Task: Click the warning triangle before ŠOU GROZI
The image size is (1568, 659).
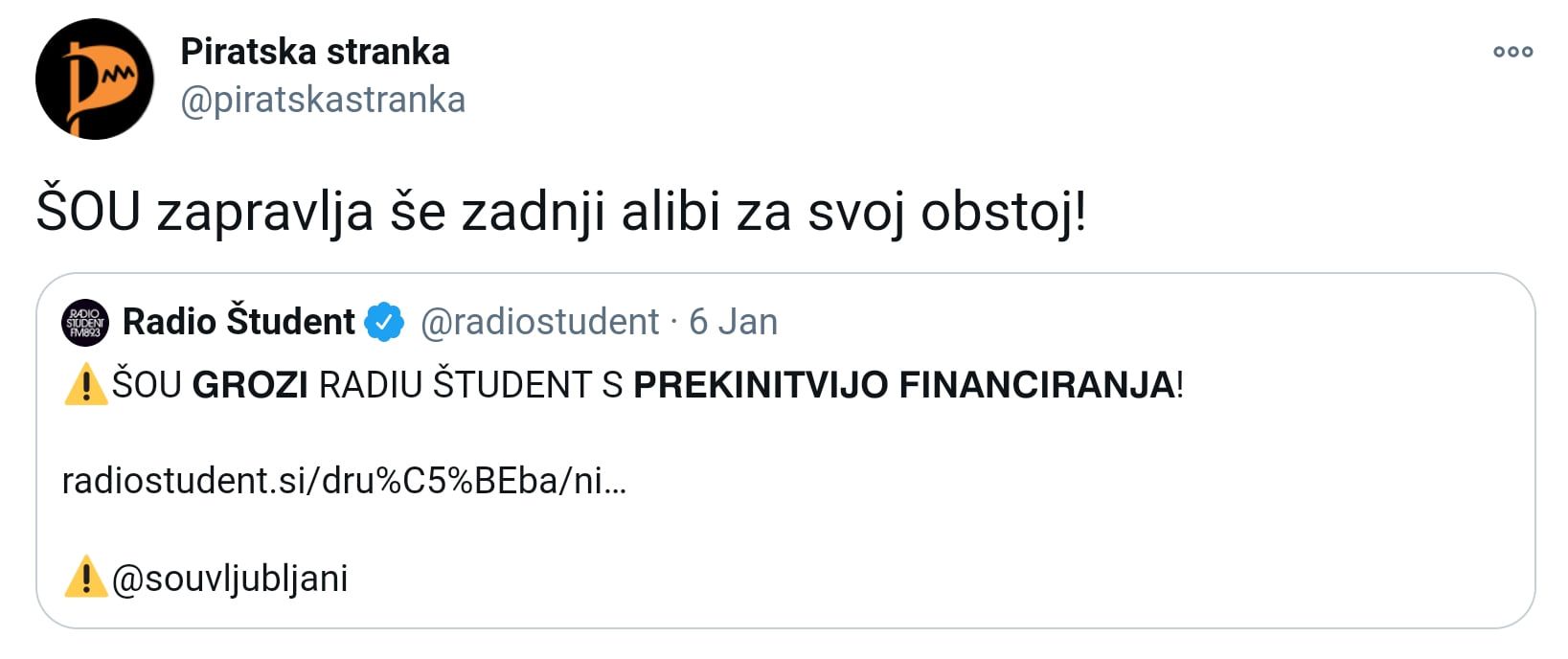Action: click(84, 385)
